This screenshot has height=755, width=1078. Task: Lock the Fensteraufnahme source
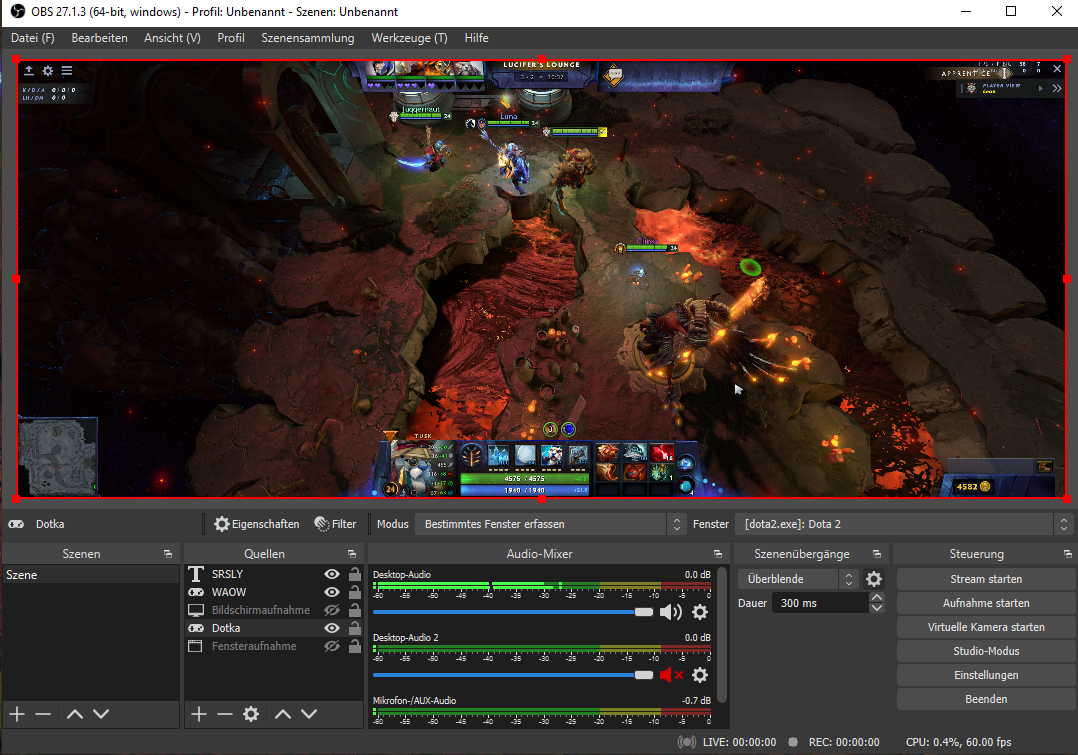pos(355,646)
